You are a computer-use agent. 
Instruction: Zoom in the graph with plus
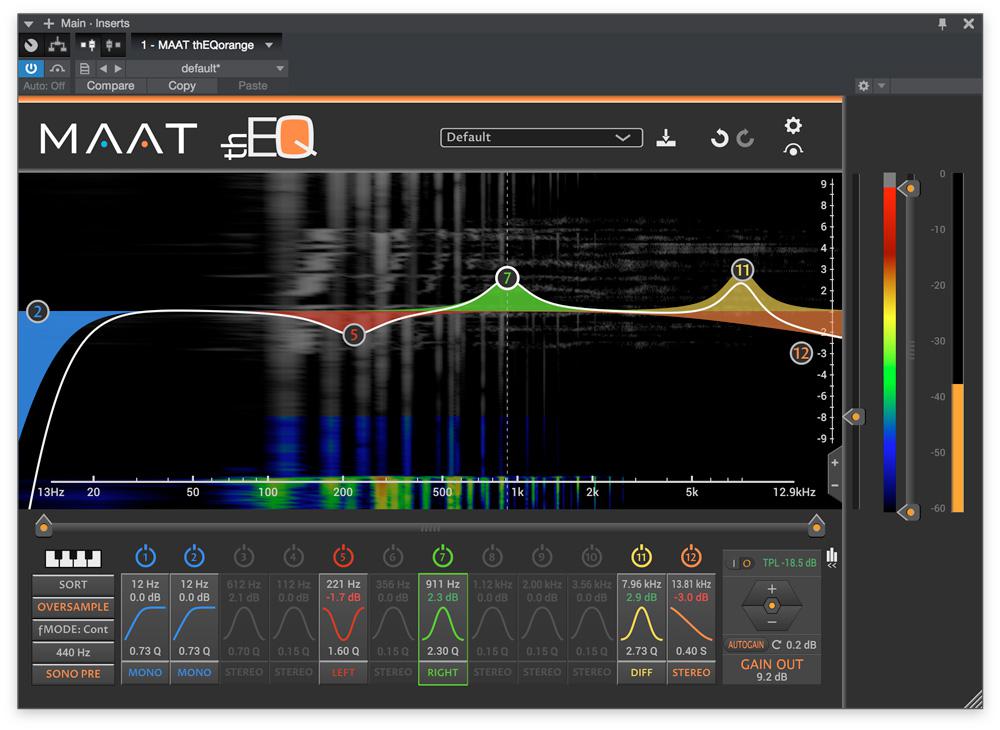coord(835,463)
